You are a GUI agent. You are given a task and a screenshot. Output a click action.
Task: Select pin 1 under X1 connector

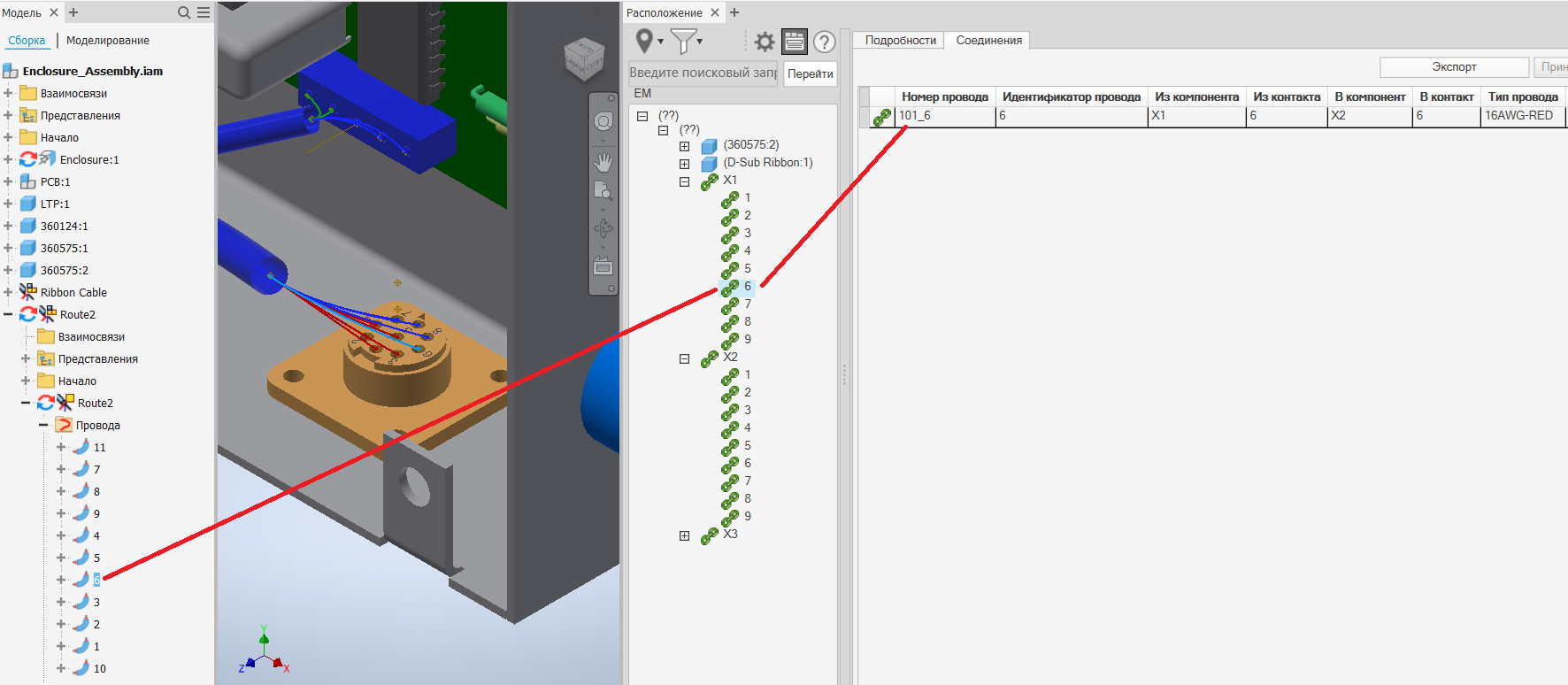pos(748,197)
